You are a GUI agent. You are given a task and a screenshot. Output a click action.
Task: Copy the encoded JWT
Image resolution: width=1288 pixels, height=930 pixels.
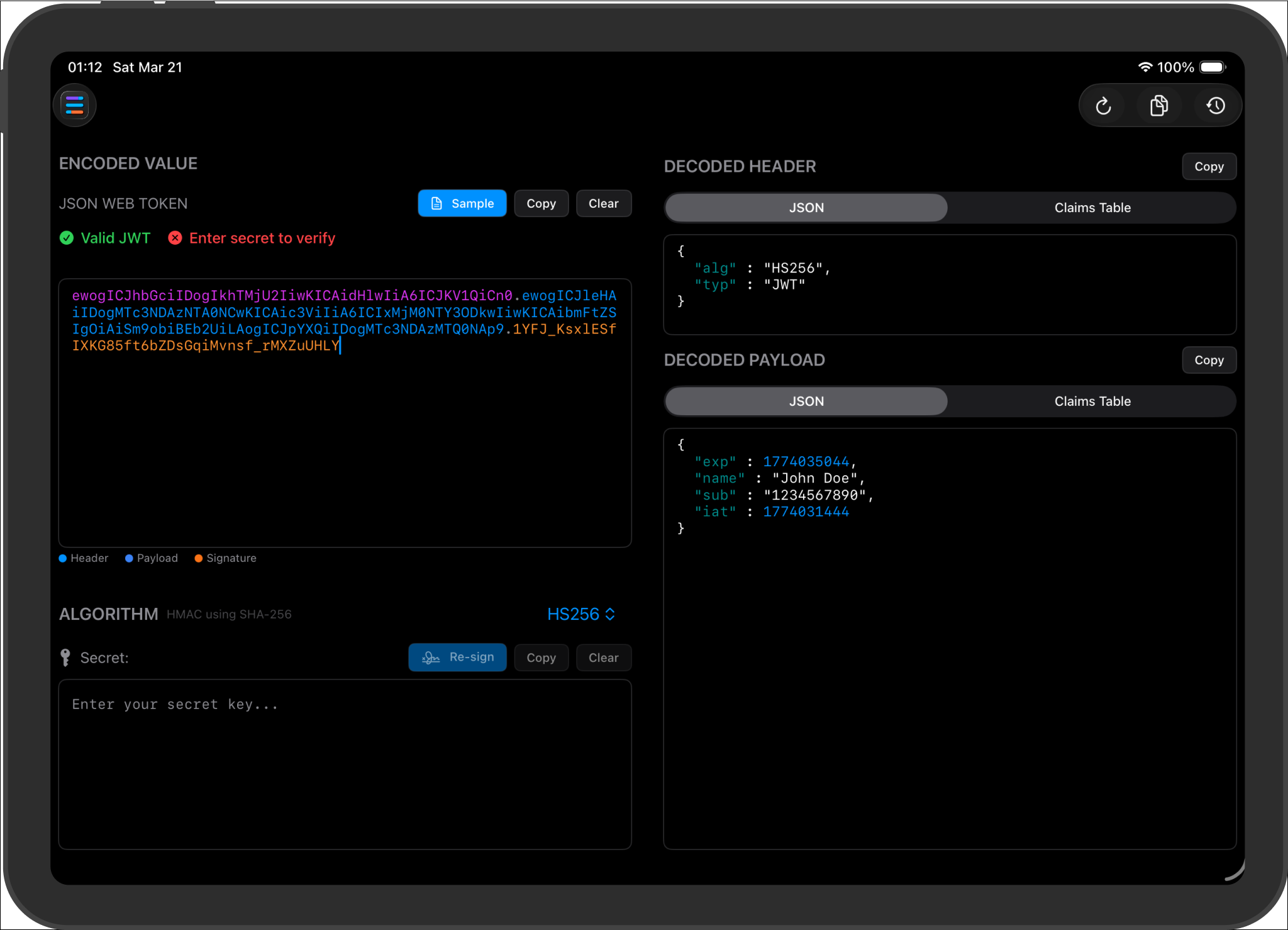pos(541,203)
